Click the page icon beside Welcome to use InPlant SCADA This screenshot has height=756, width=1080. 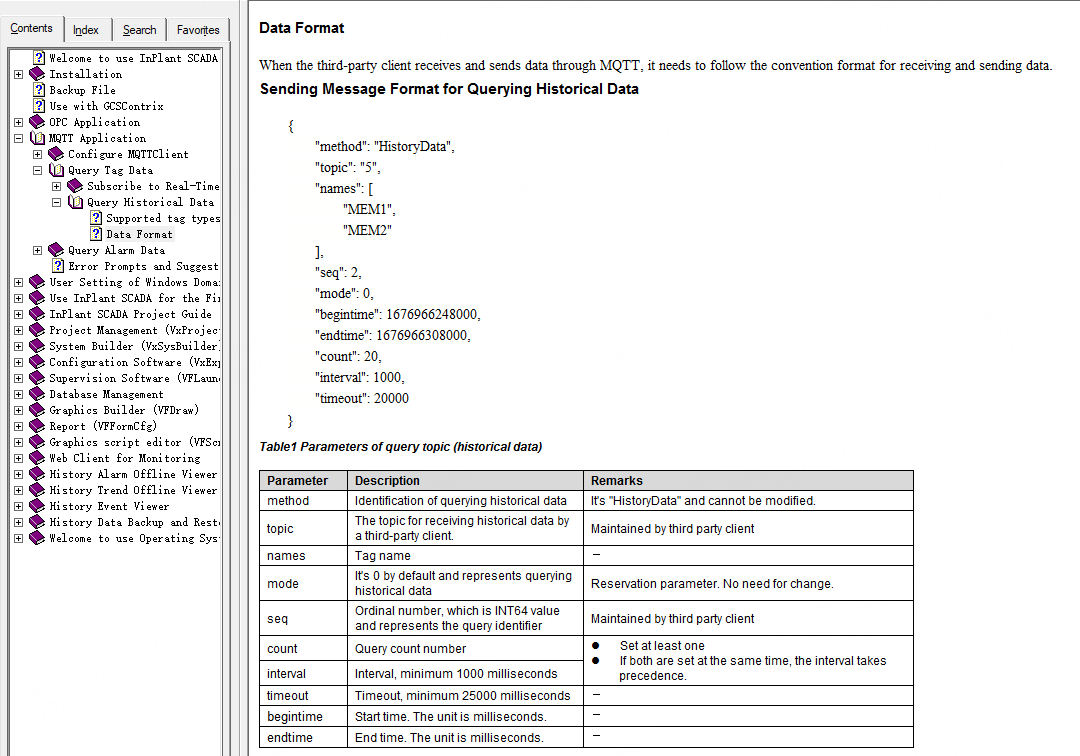pos(39,58)
